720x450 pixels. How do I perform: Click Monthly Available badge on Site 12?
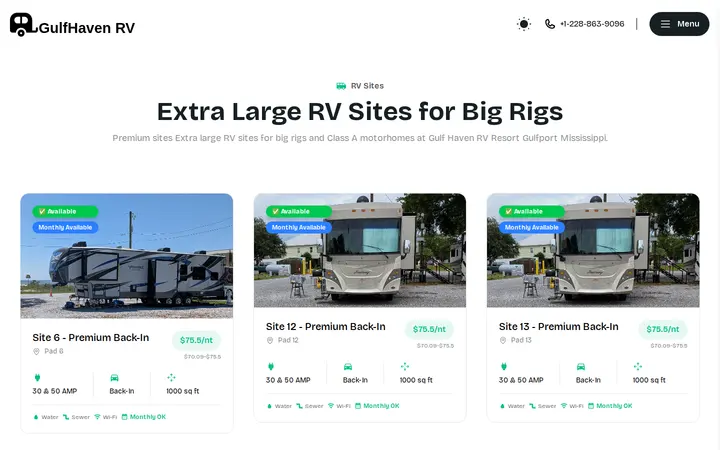pyautogui.click(x=298, y=227)
